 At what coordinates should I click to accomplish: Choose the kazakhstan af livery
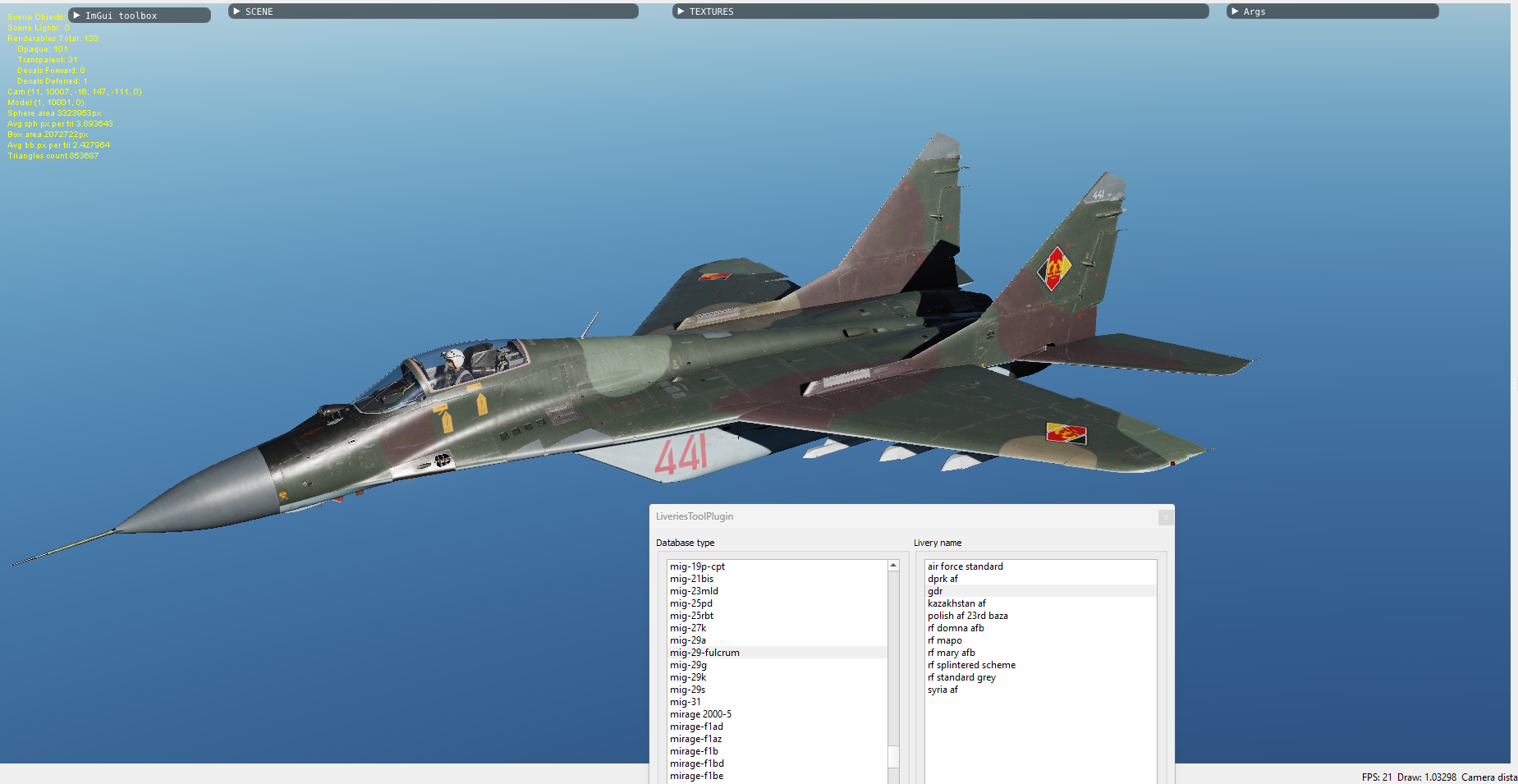[1040, 603]
